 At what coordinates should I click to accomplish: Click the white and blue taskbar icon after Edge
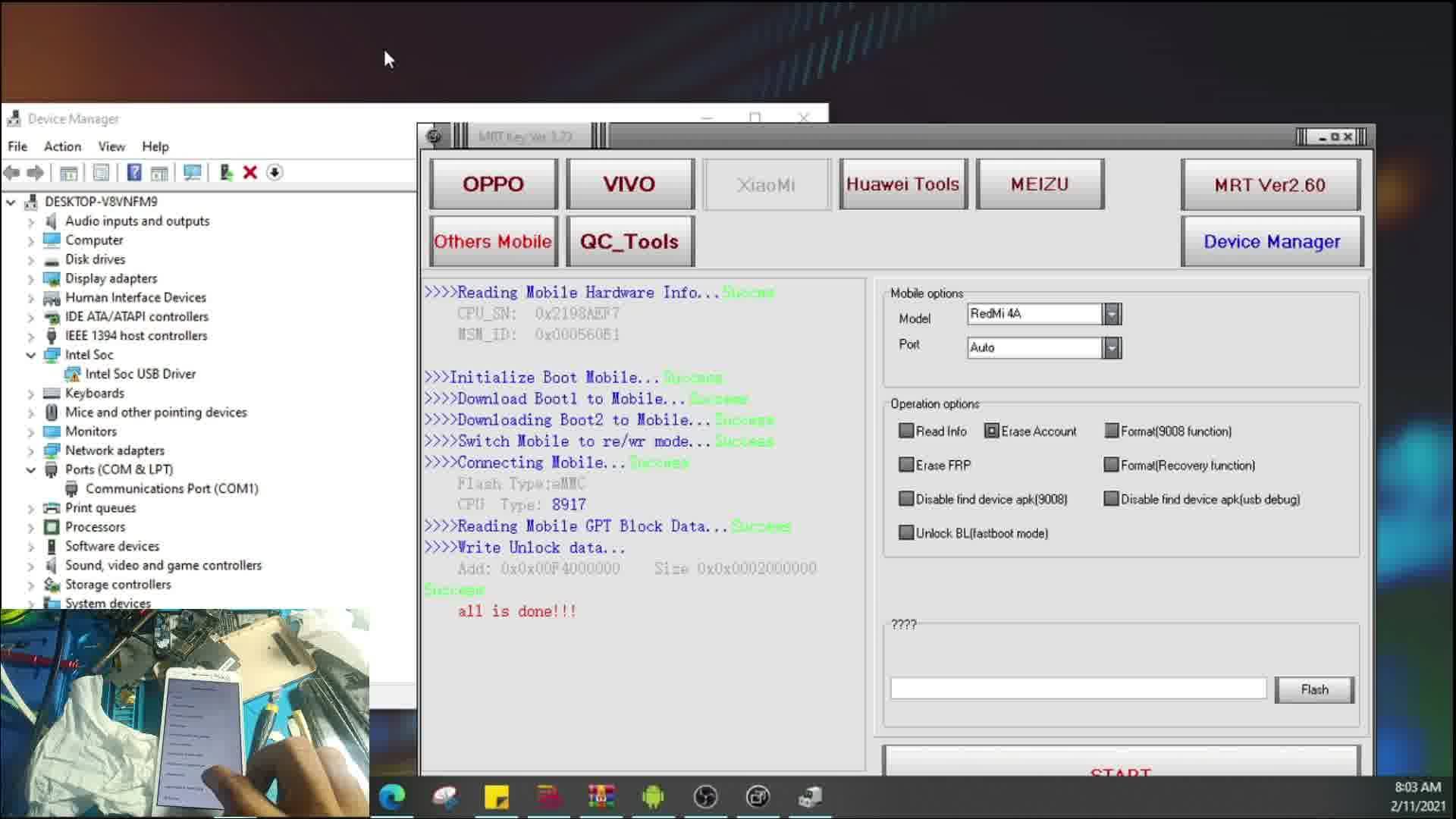pos(444,796)
